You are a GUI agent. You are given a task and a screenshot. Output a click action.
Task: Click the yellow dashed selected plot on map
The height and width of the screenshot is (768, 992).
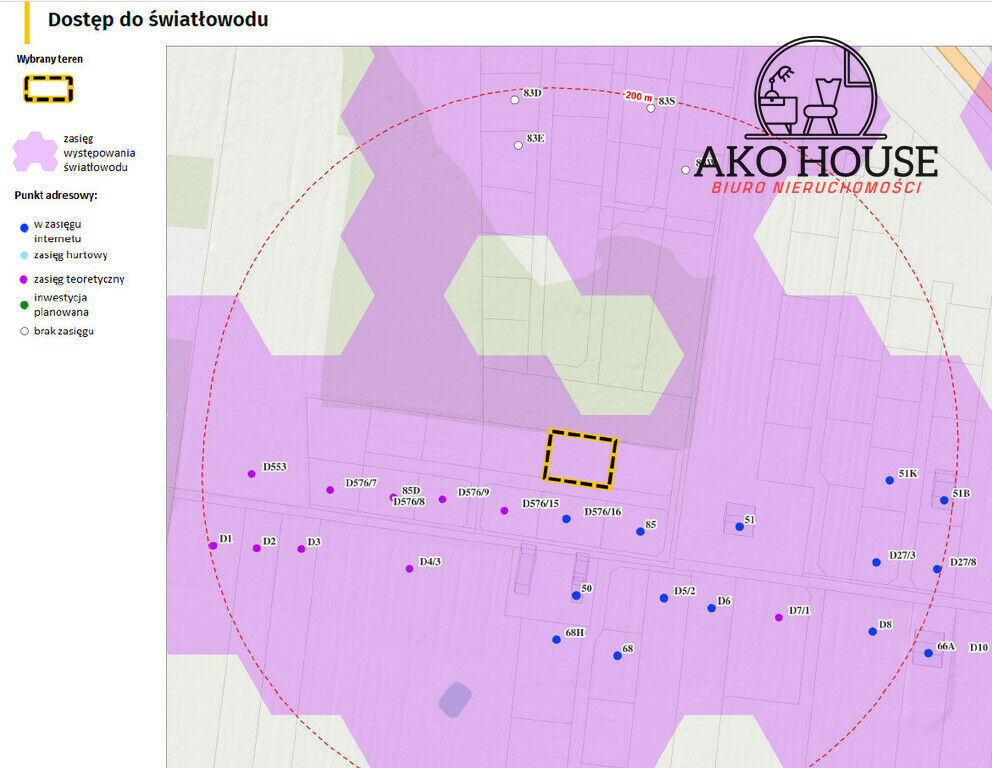[x=580, y=460]
